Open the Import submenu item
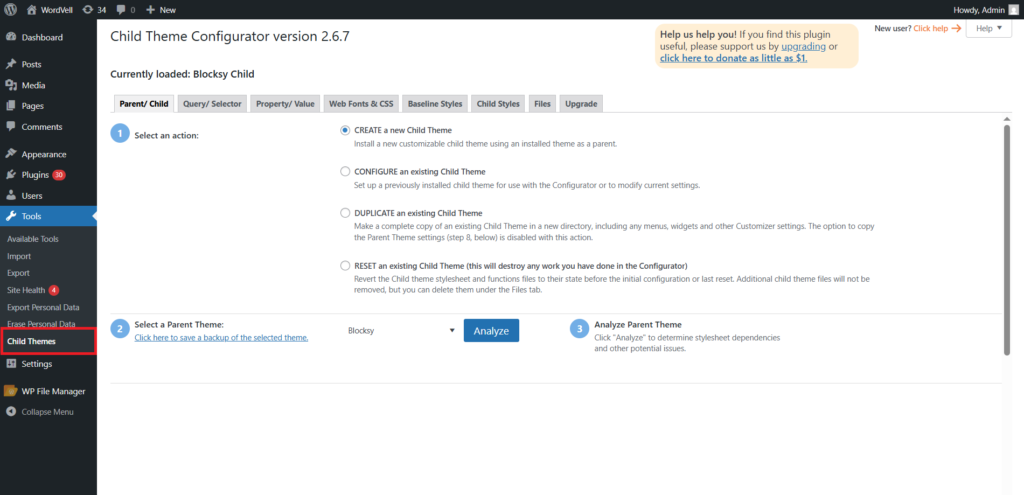 pos(19,256)
